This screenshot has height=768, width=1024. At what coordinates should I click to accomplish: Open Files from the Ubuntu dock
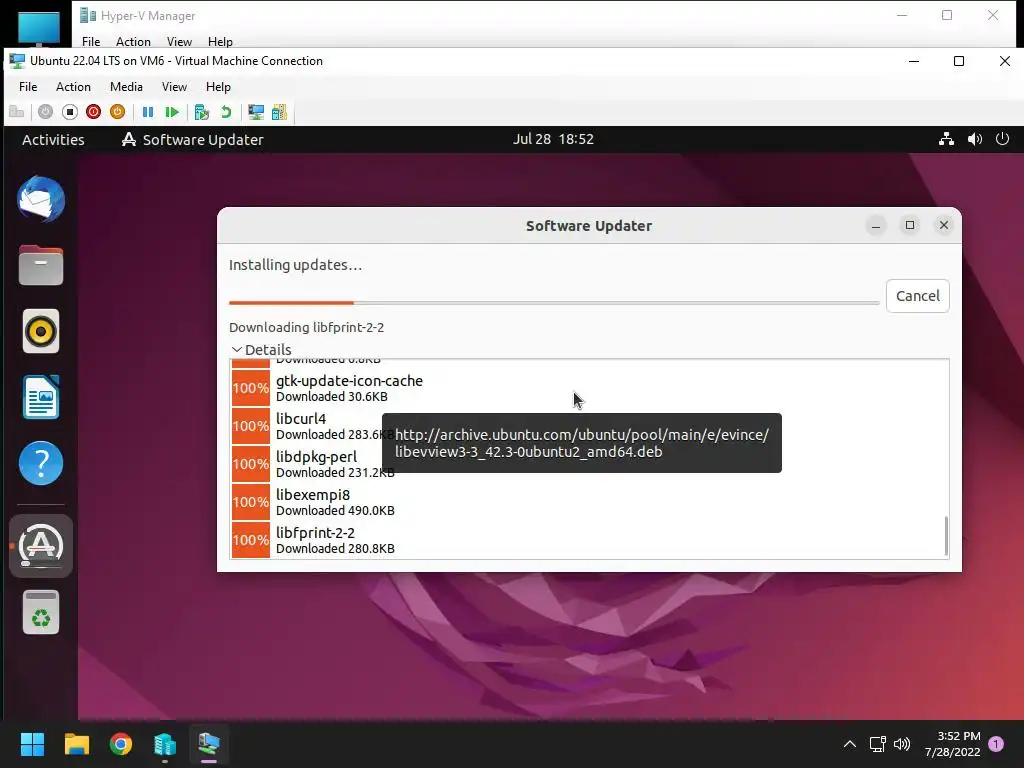point(41,265)
